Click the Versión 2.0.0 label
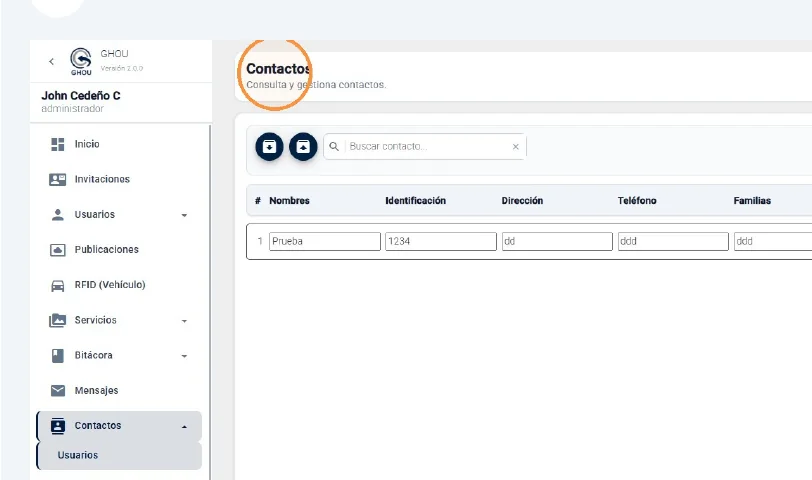 [x=122, y=68]
